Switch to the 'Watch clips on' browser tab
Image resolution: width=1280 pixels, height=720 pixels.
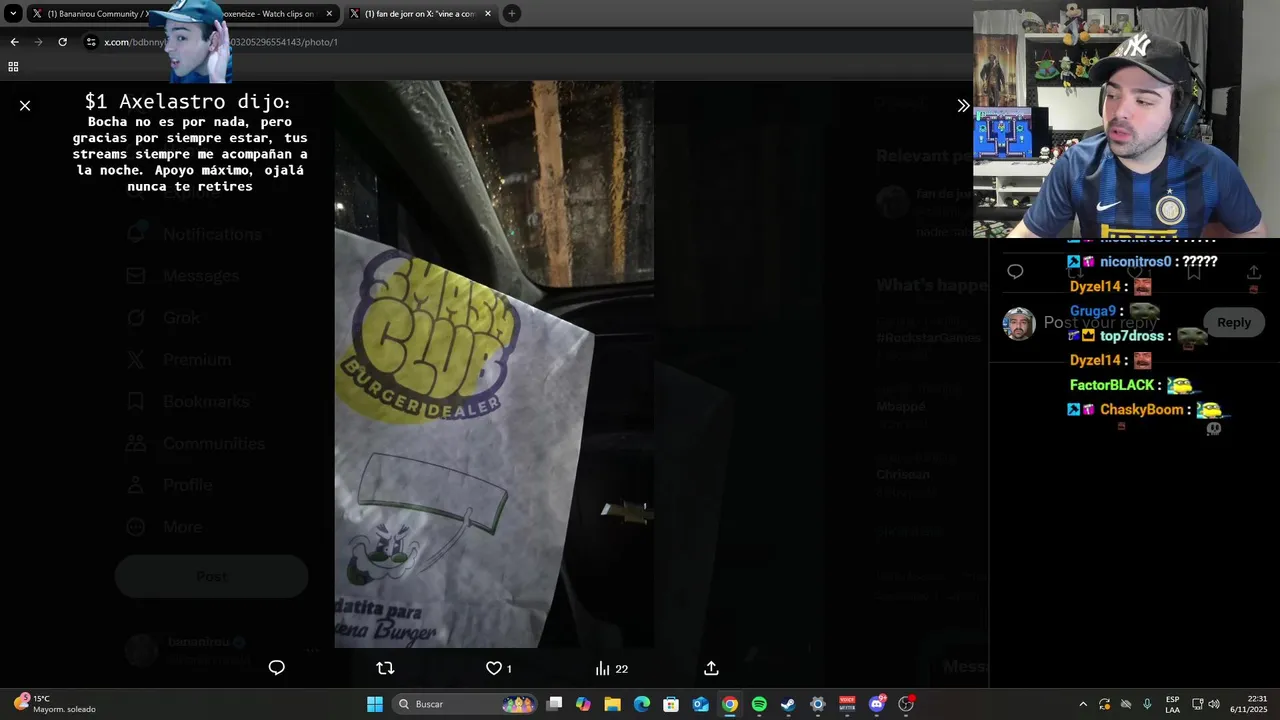(270, 14)
